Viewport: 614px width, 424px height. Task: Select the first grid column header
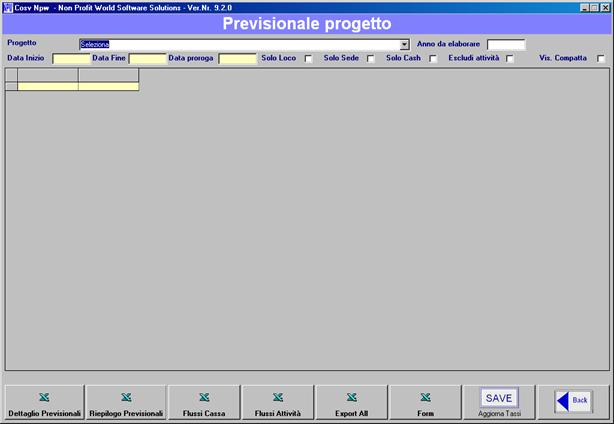tap(48, 75)
